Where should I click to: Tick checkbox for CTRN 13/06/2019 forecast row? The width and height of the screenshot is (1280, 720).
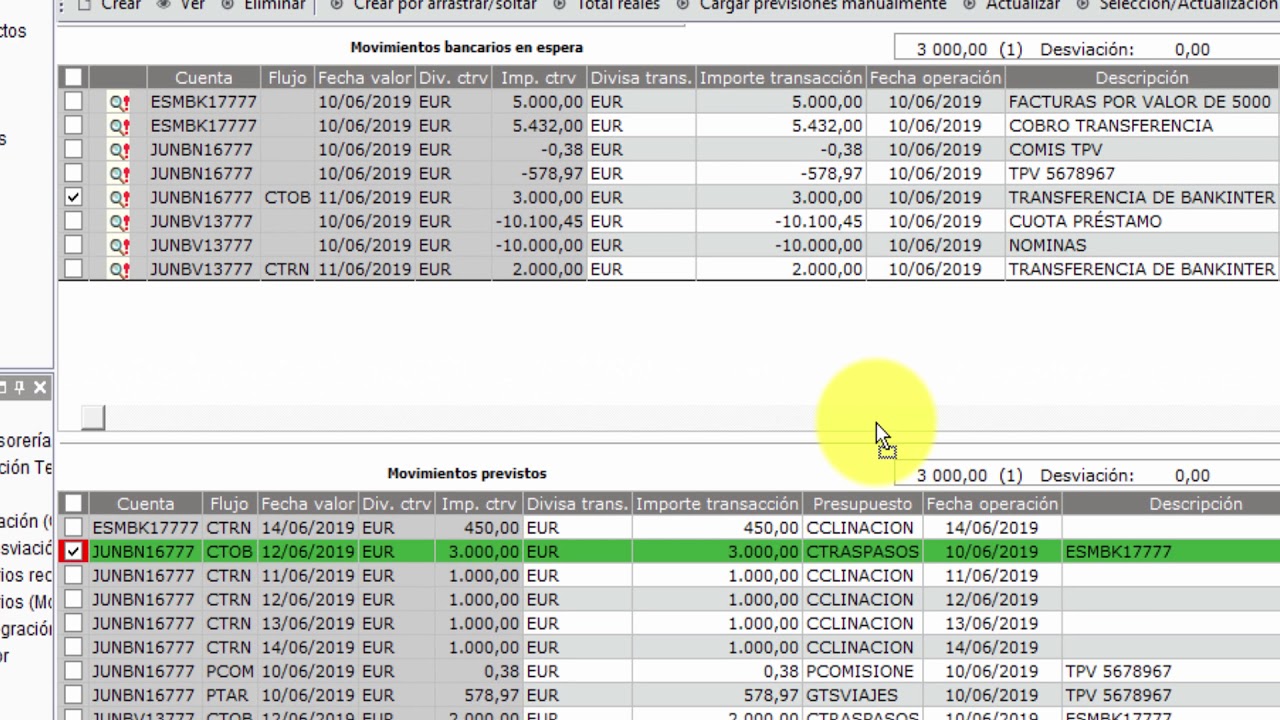tap(73, 623)
